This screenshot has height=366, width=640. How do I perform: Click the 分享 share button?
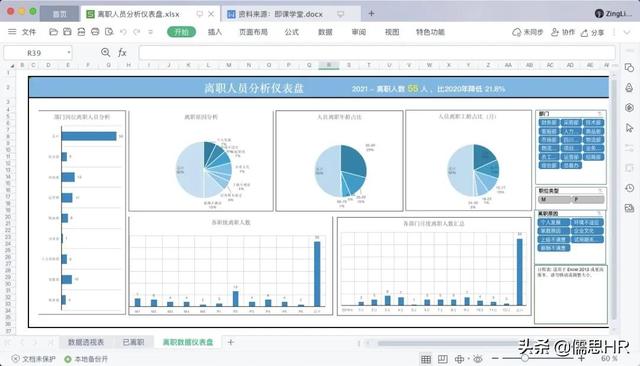pyautogui.click(x=592, y=33)
